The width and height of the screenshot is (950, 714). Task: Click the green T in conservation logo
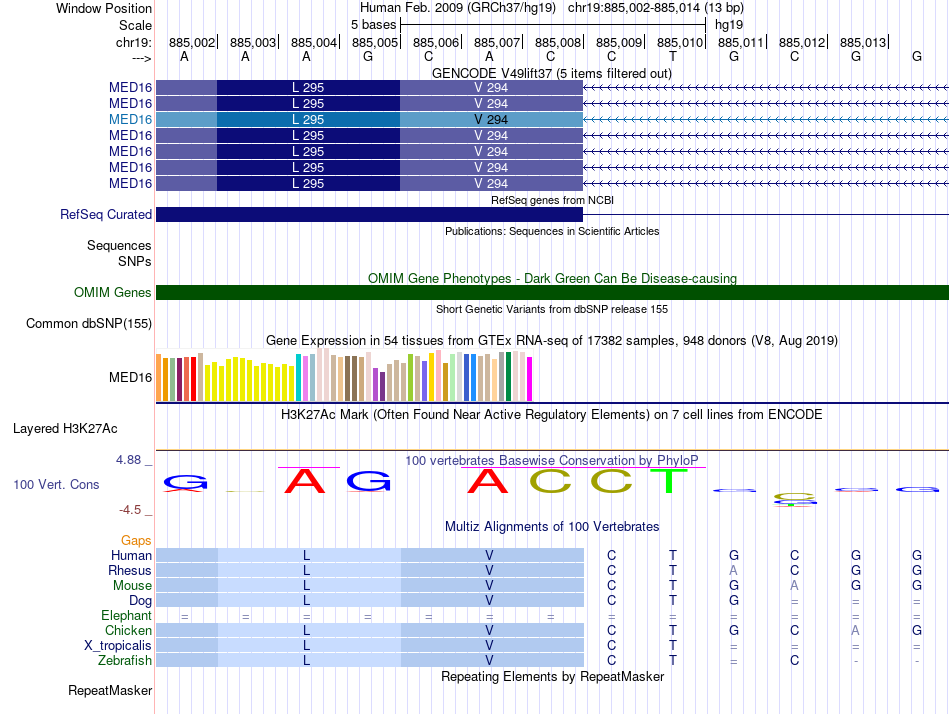669,481
